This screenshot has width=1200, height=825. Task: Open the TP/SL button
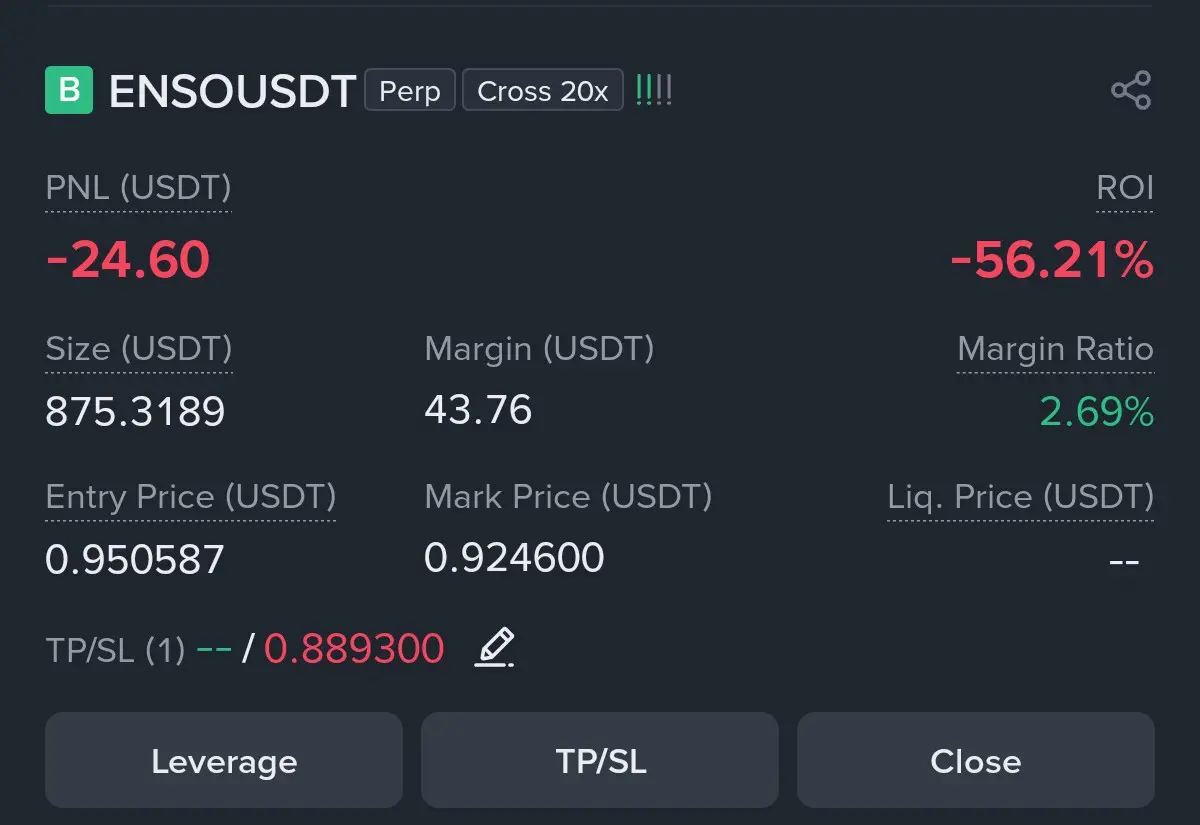pyautogui.click(x=600, y=761)
